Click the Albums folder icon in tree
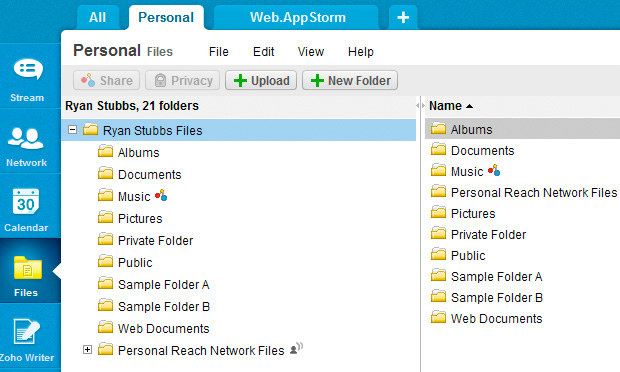The width and height of the screenshot is (620, 372). (x=105, y=151)
